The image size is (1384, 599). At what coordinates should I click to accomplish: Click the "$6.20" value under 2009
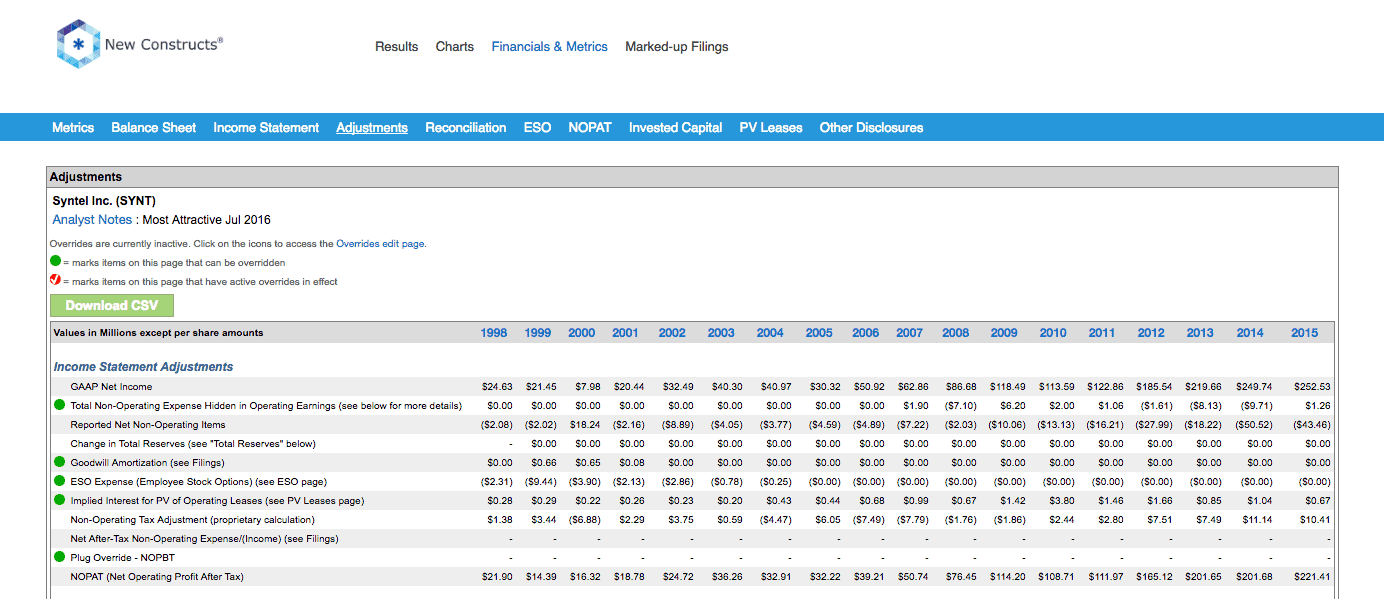pos(1015,406)
